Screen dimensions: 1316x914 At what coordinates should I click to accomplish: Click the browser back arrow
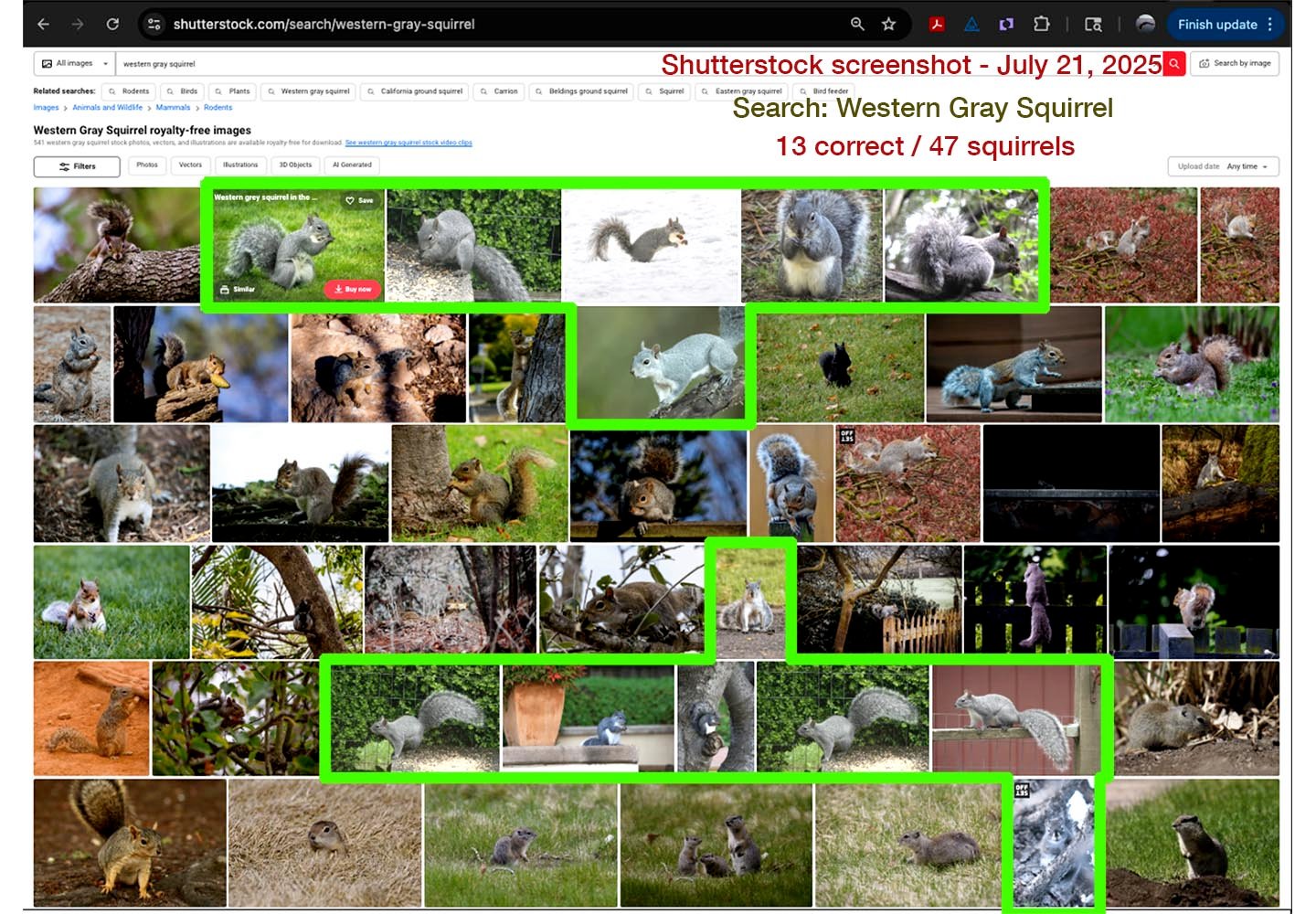click(x=43, y=25)
